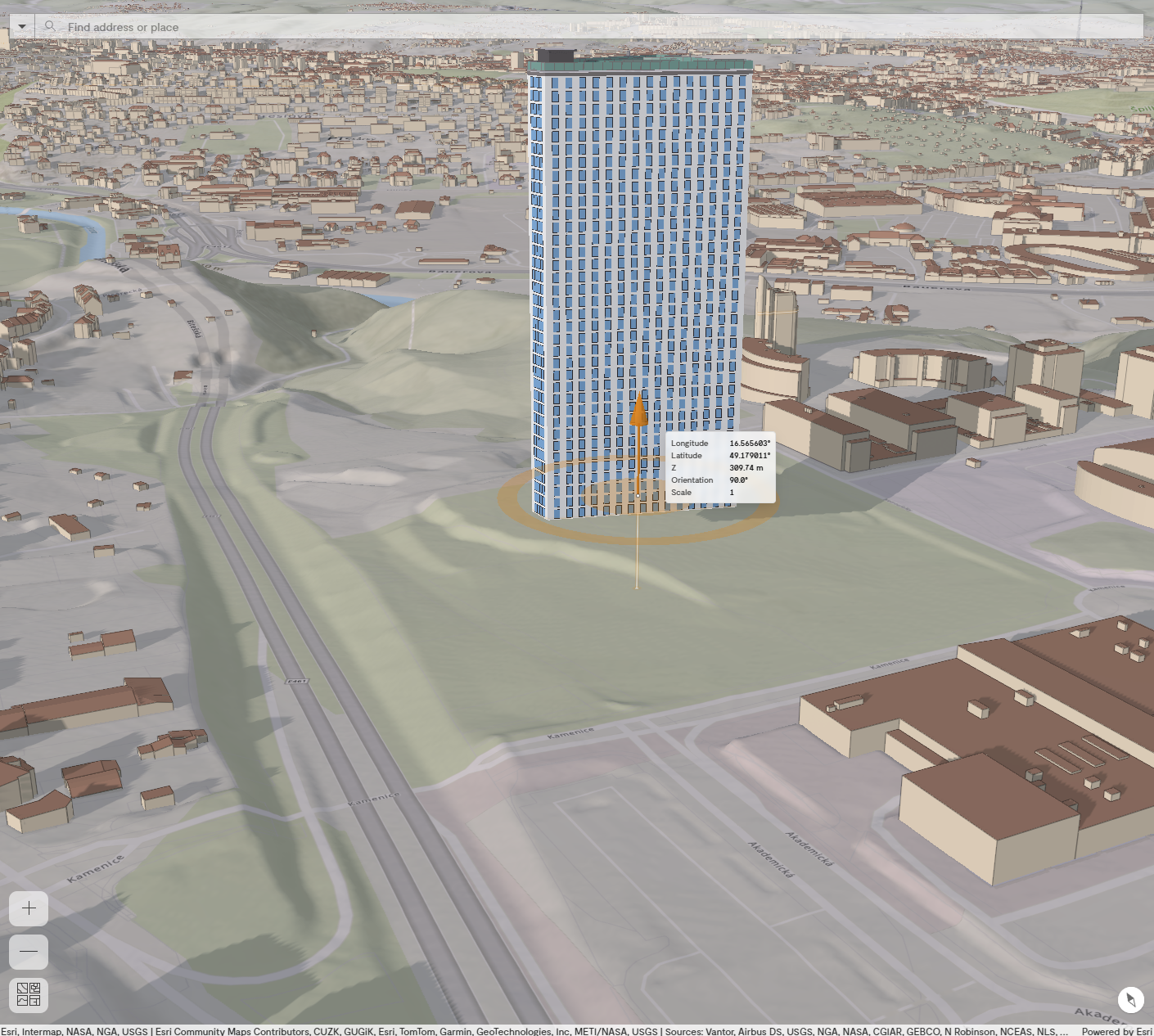Click the magnifier search icon
This screenshot has width=1154, height=1036.
(50, 27)
